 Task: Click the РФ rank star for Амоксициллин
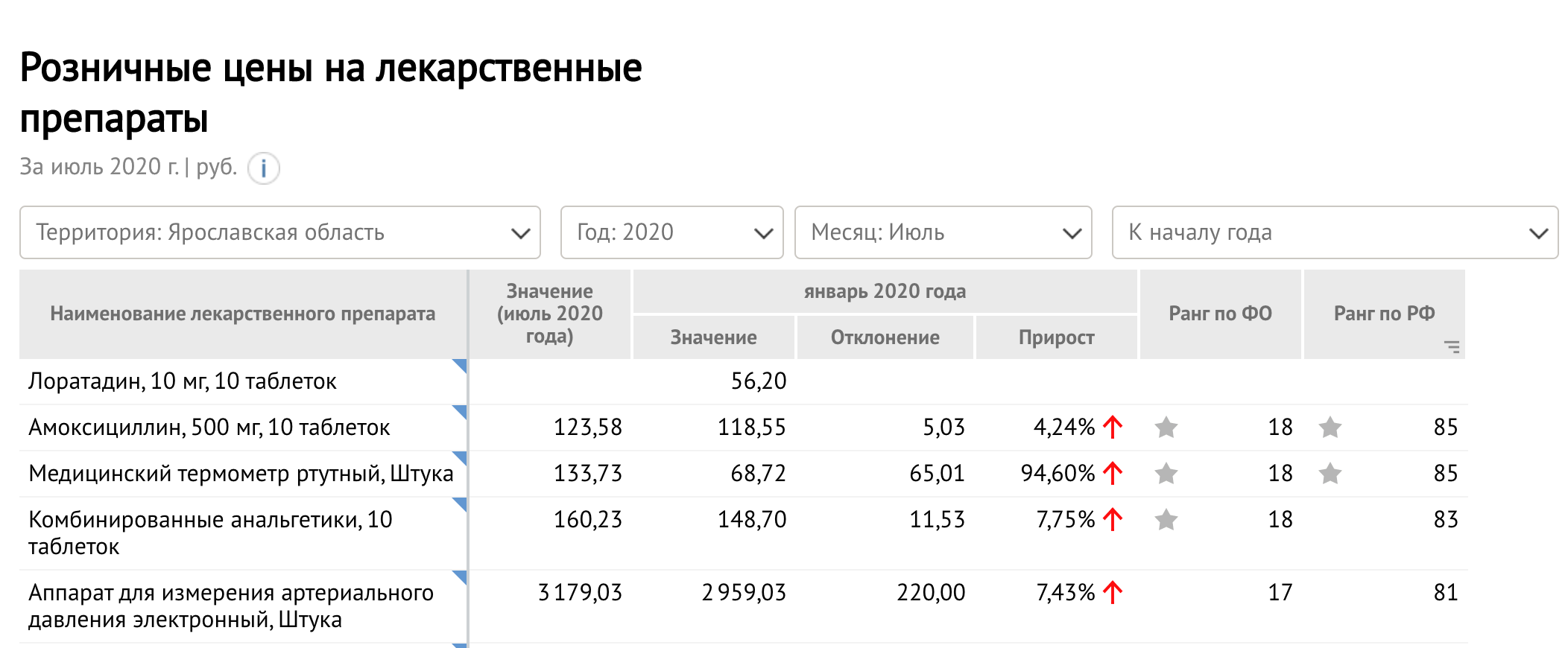pyautogui.click(x=1330, y=428)
